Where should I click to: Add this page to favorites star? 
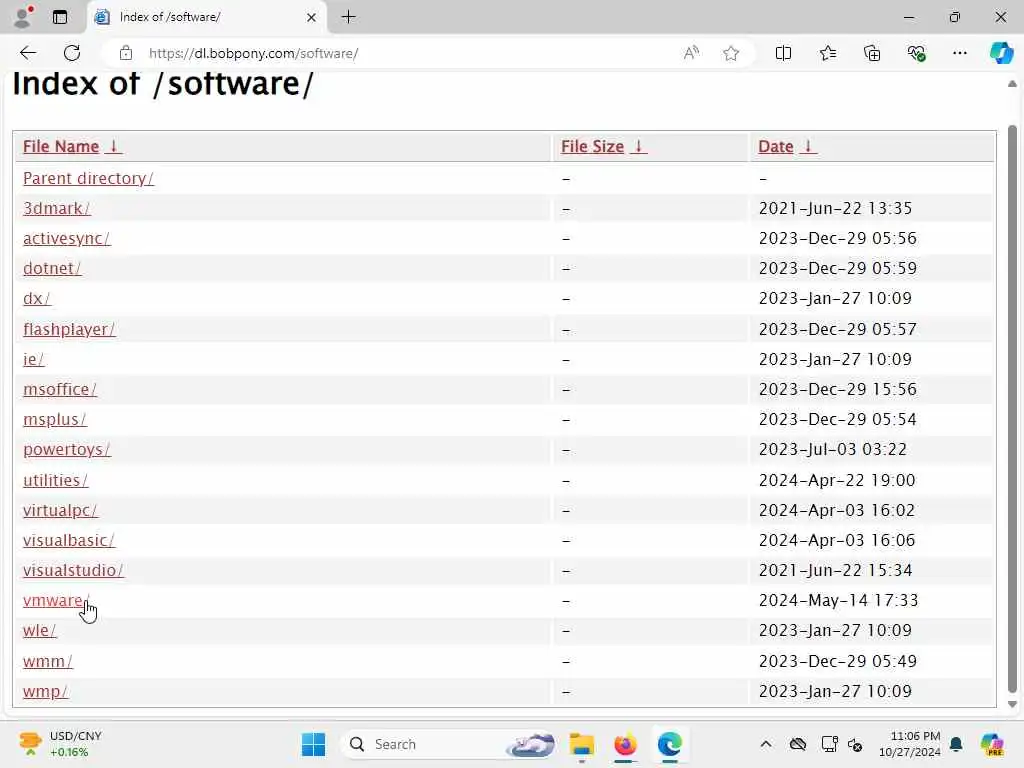tap(731, 53)
